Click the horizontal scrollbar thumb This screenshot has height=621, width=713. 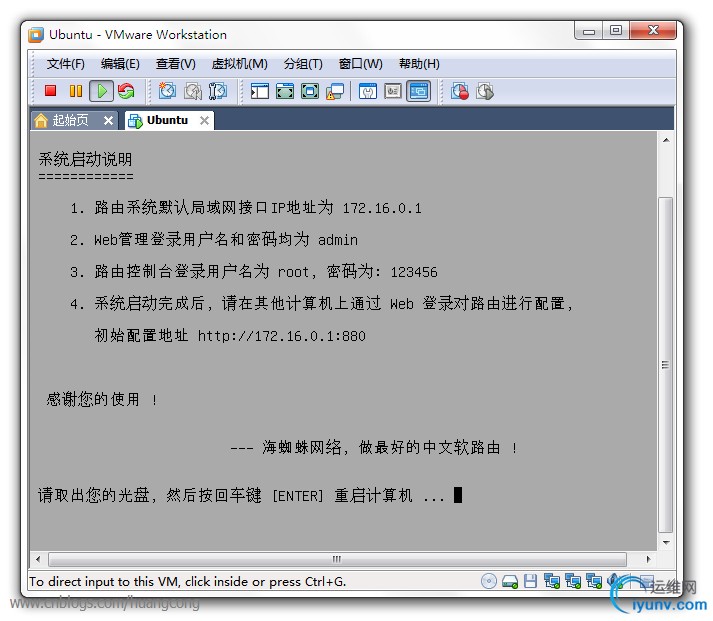[337, 559]
